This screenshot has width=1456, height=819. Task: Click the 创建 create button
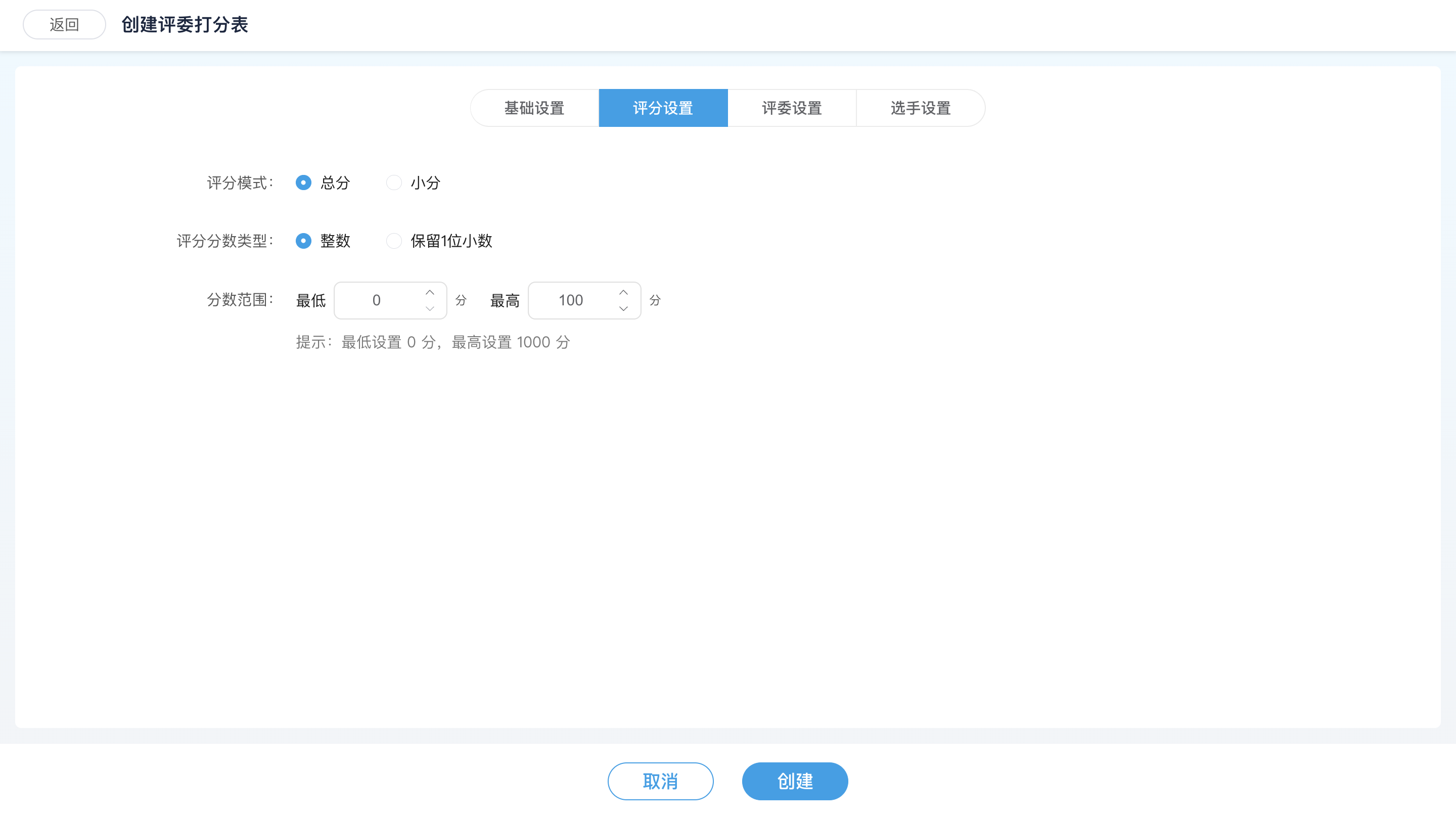795,781
